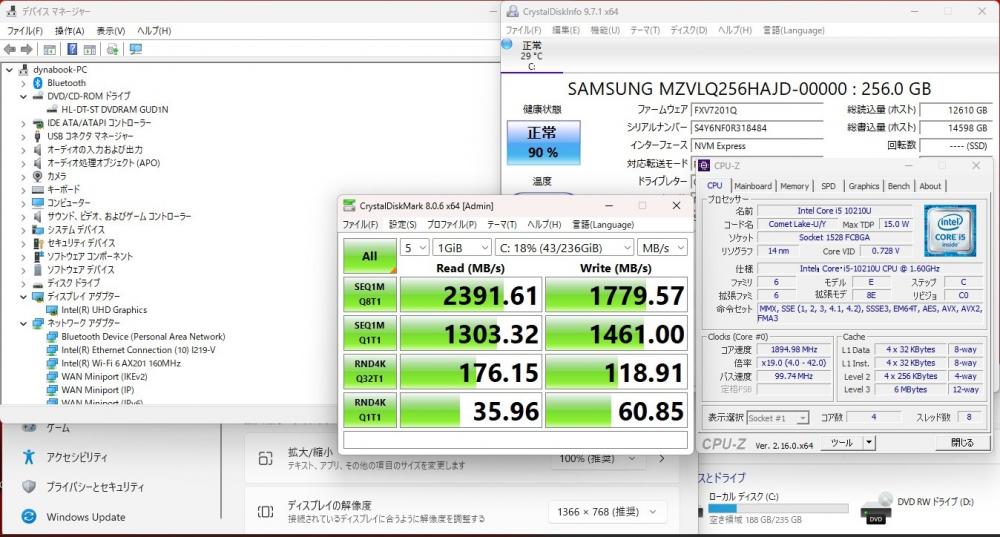Open CrystalDiskMark 設定(S) menu
The height and width of the screenshot is (537, 1000).
click(x=402, y=224)
